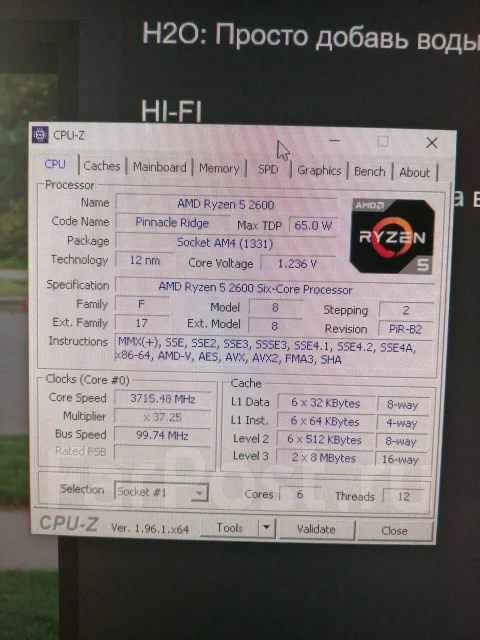The image size is (480, 640).
Task: Click the AMD Ryzen 5 logo image
Action: [x=392, y=236]
